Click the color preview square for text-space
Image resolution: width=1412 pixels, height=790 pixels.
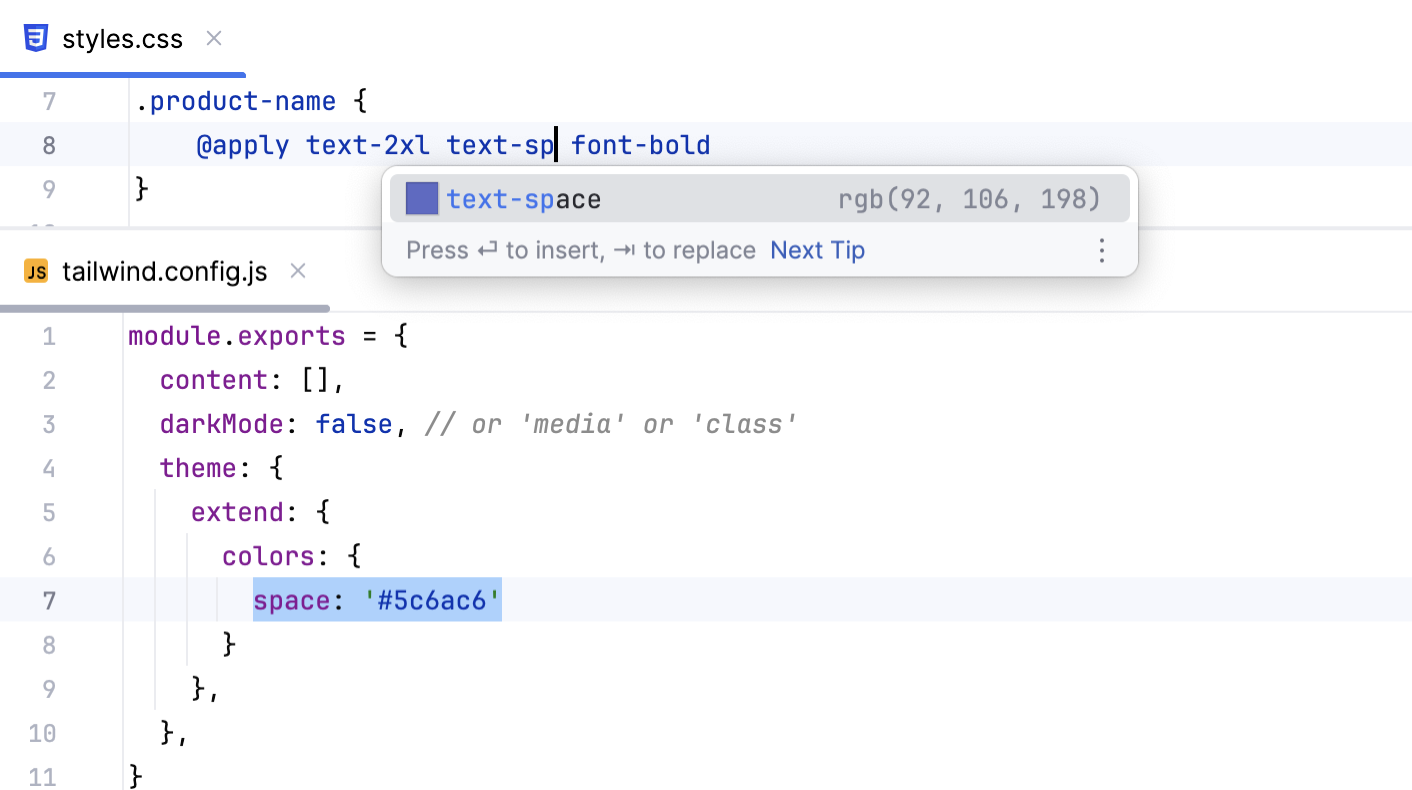pyautogui.click(x=421, y=198)
